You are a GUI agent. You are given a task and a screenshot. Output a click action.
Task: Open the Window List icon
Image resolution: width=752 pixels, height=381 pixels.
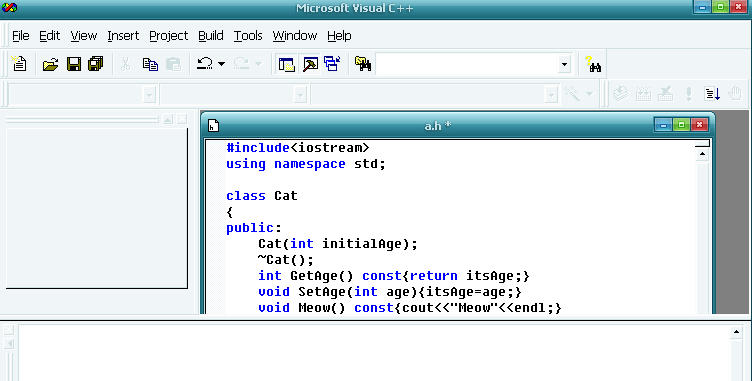click(332, 64)
